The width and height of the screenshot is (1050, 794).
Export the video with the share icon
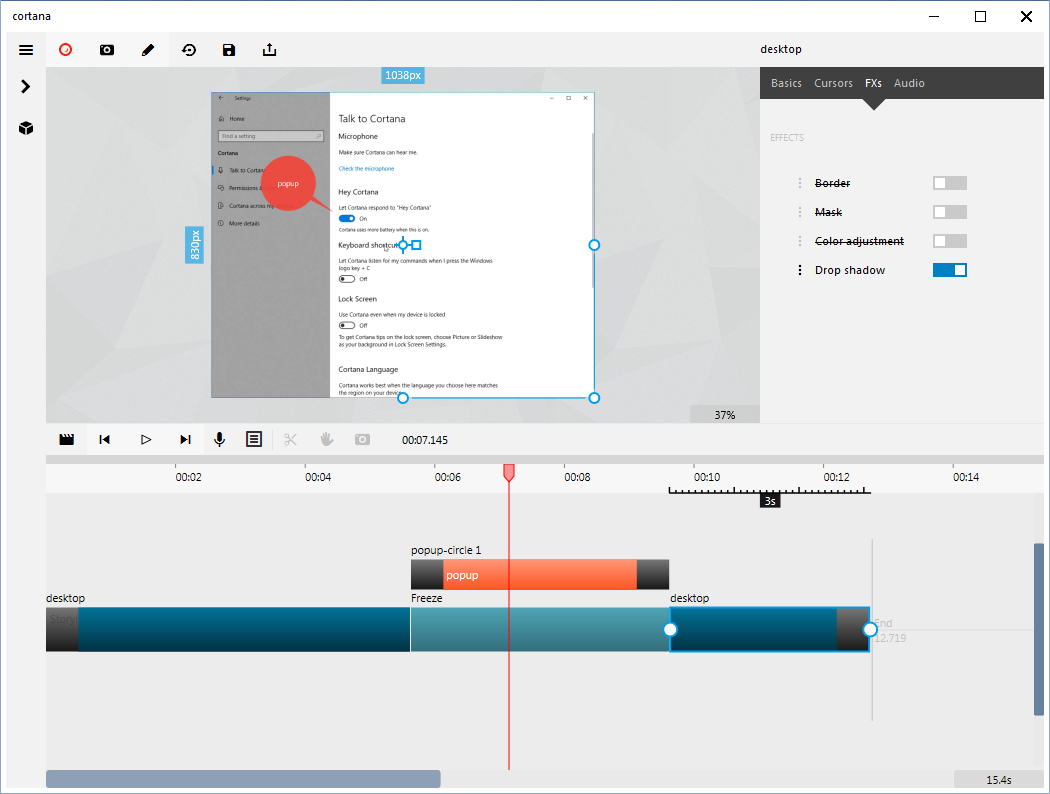(x=269, y=50)
